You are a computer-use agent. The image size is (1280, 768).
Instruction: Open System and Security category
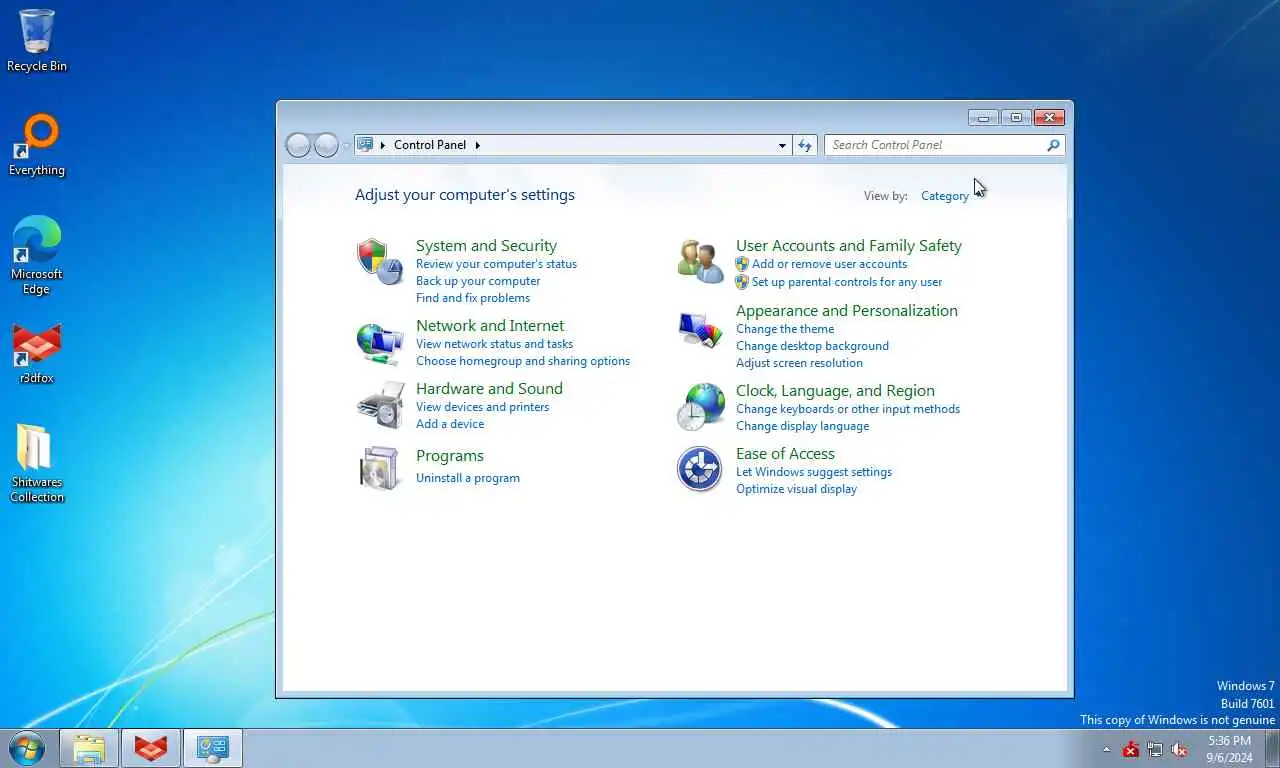click(486, 246)
